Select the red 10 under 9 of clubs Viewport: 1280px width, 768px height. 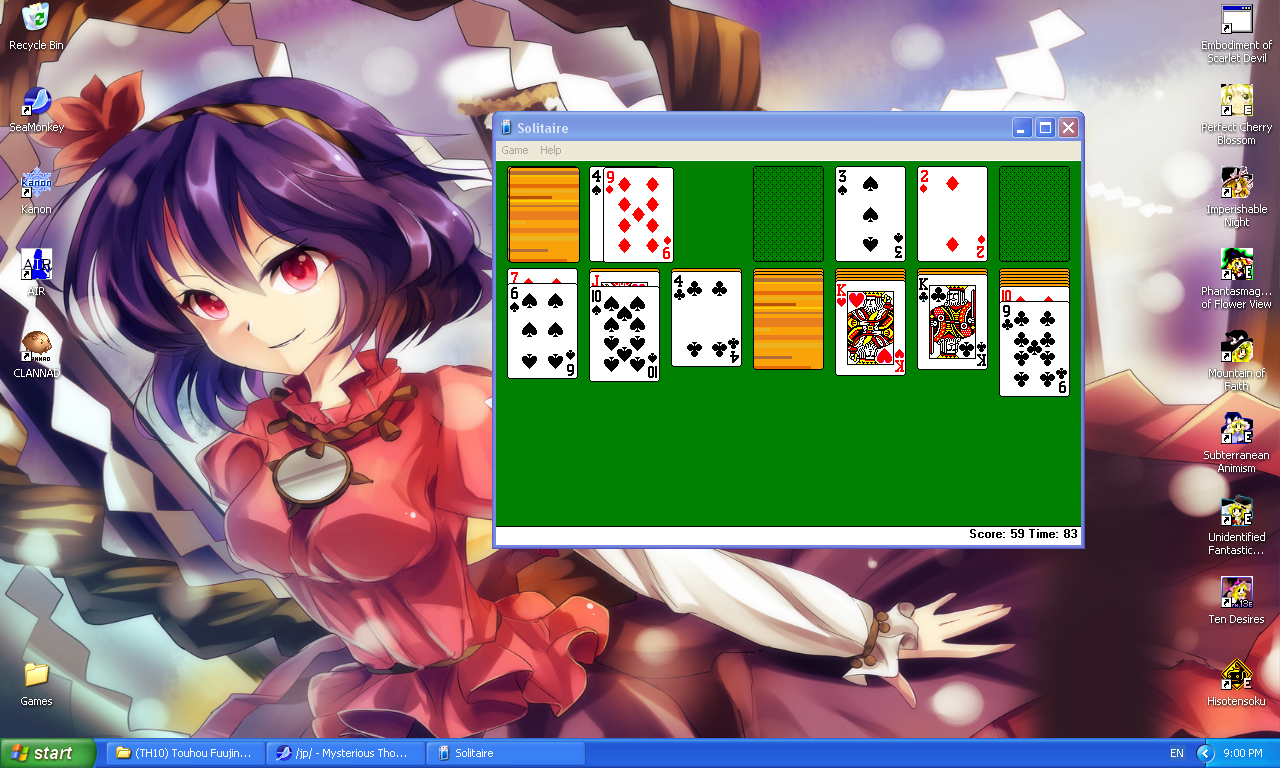click(1034, 294)
